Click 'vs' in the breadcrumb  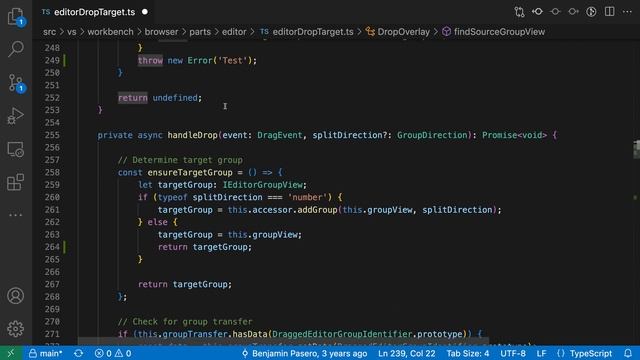71,32
